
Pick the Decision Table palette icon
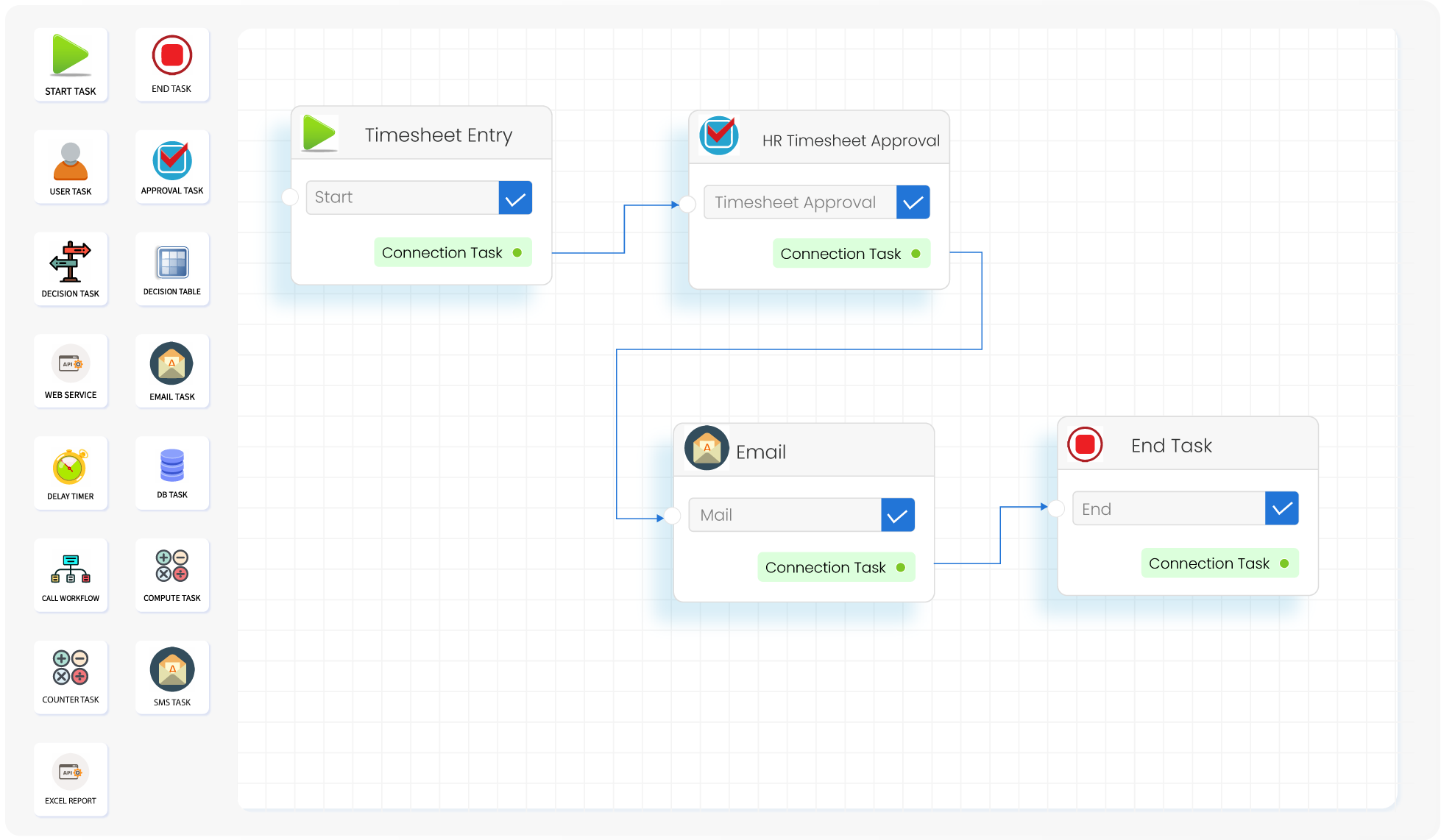click(x=172, y=263)
